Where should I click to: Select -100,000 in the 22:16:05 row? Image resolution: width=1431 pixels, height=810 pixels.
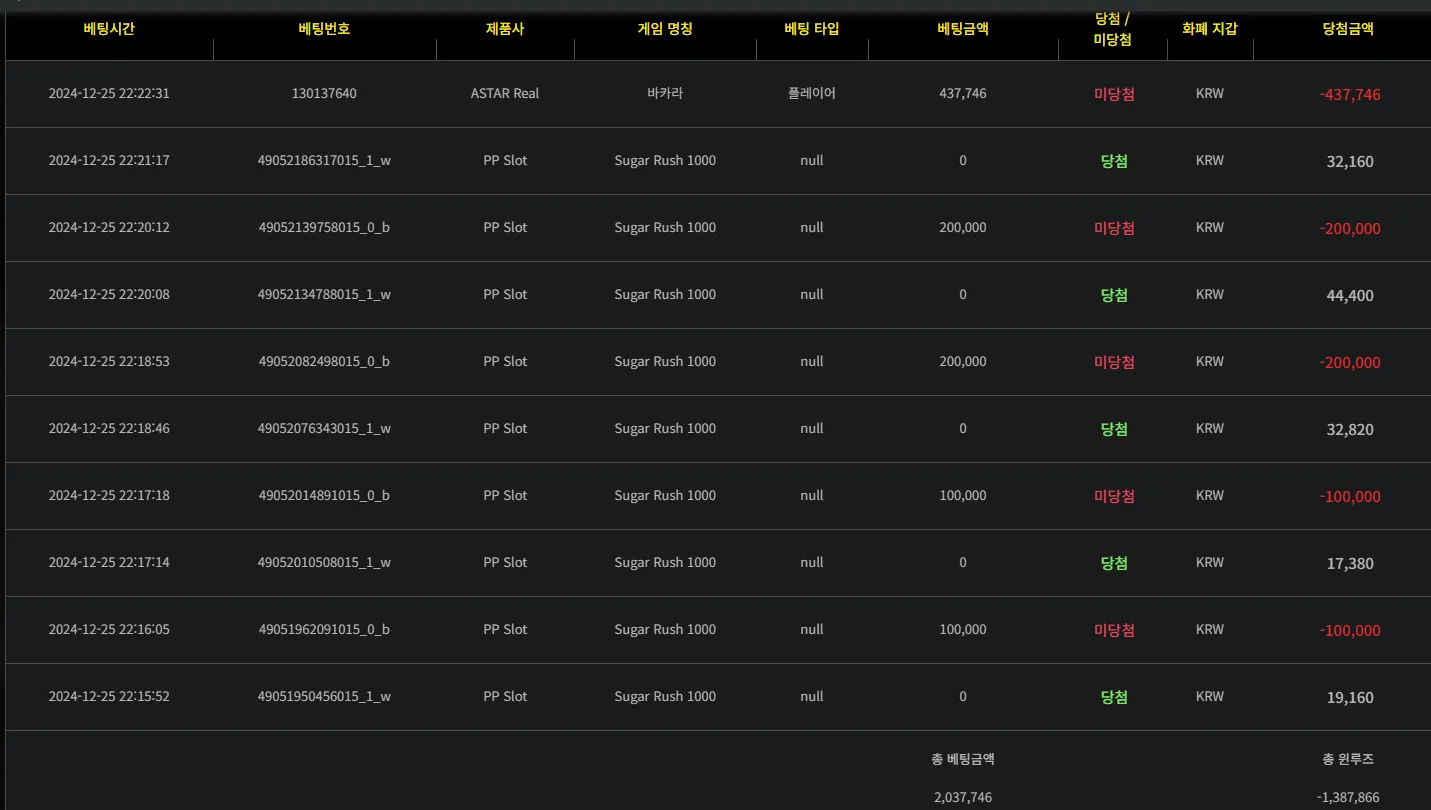(x=1350, y=631)
